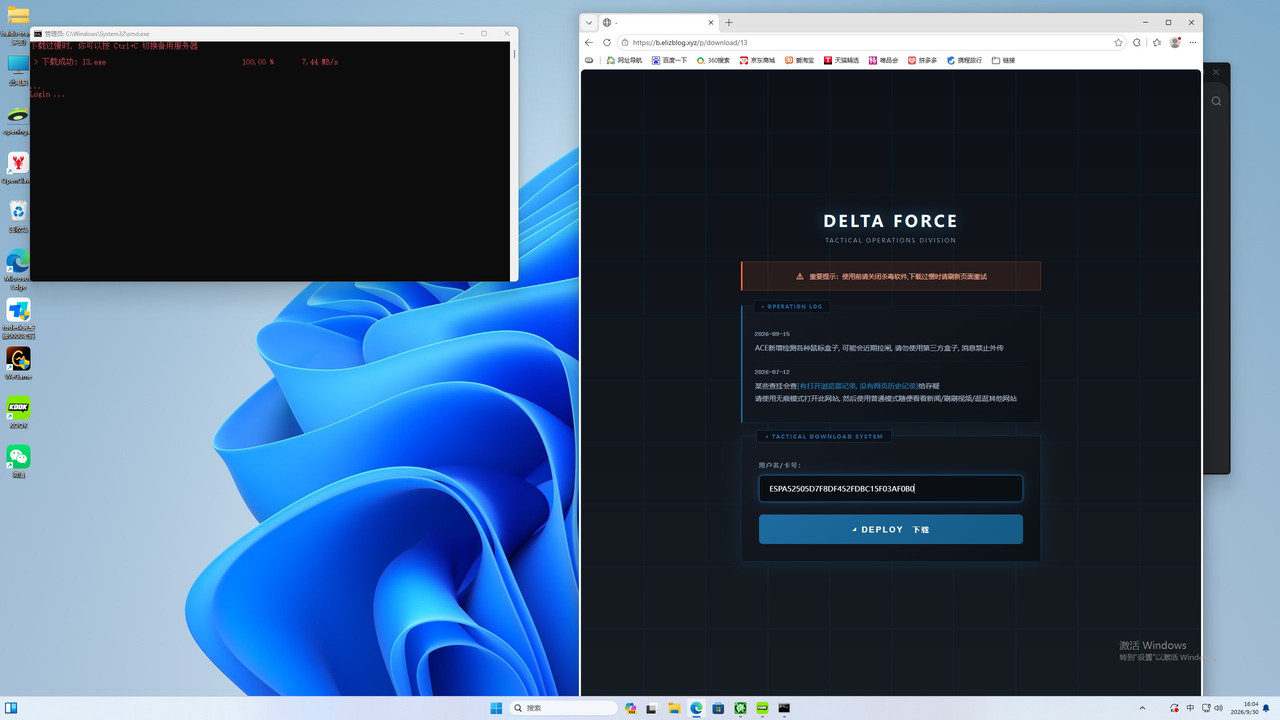Viewport: 1280px width, 720px height.
Task: Click the 用户名/卡号 input field
Action: 890,488
